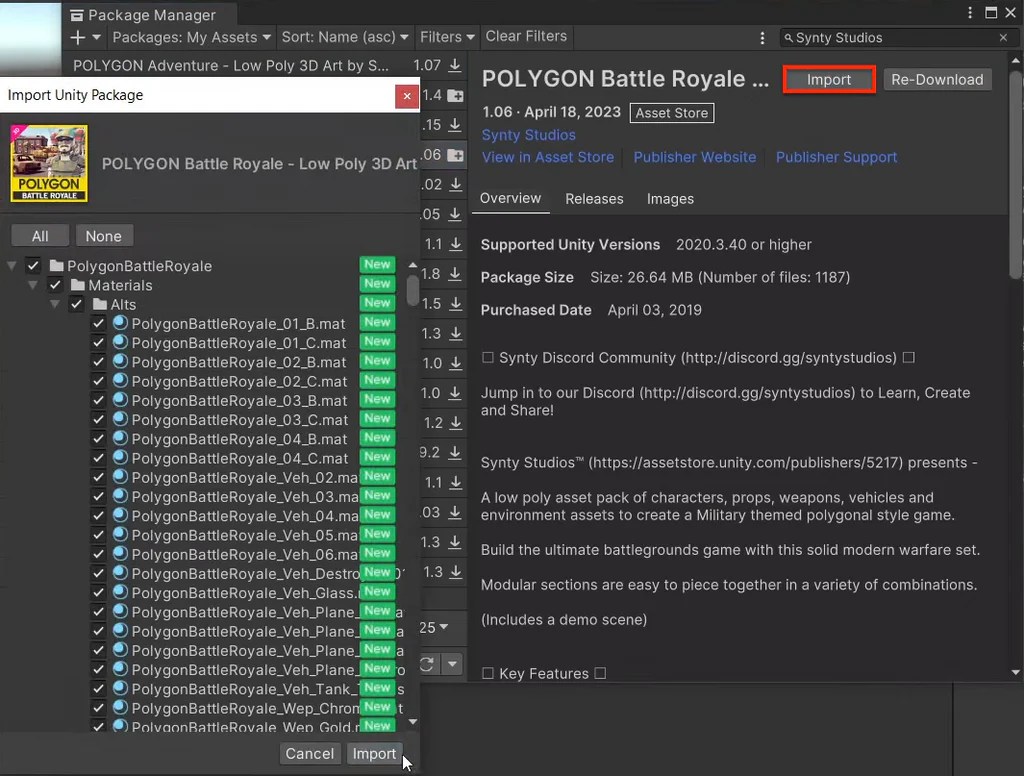The image size is (1024, 776).
Task: Open the Packages: My Assets dropdown
Action: [190, 37]
